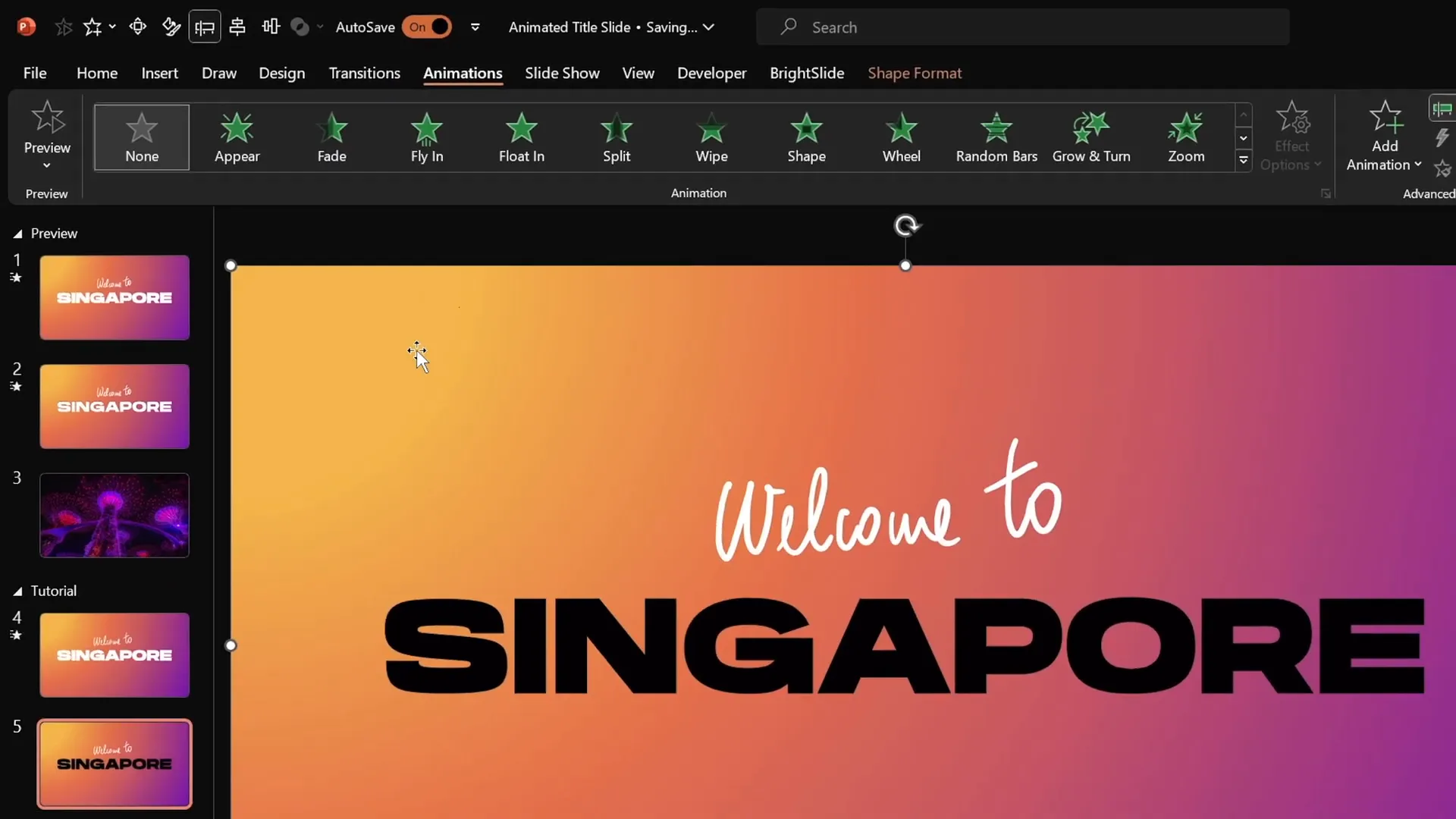Apply the Wheel animation
The image size is (1456, 819).
[902, 137]
